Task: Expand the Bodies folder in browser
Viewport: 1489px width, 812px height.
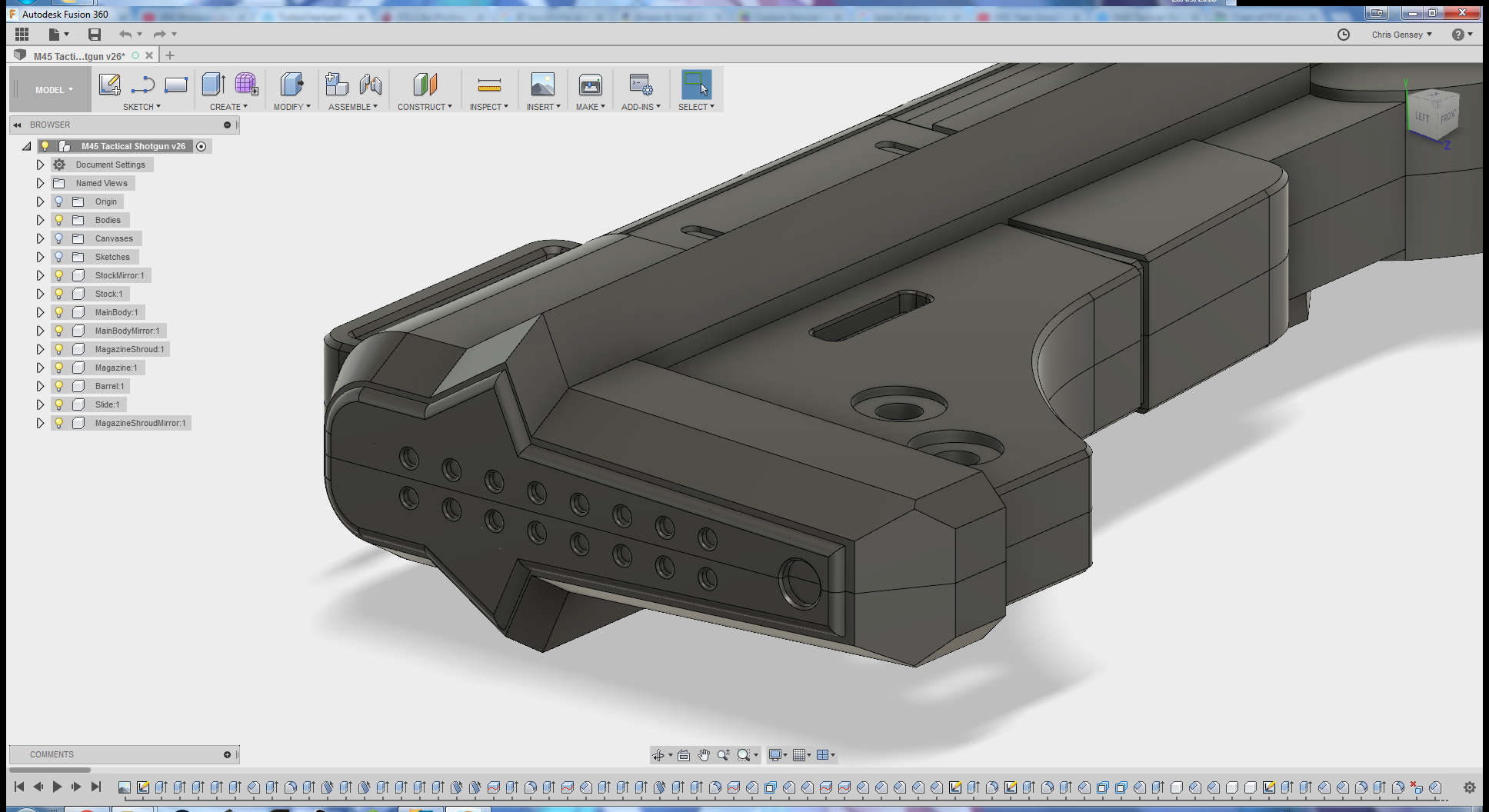Action: click(x=41, y=219)
